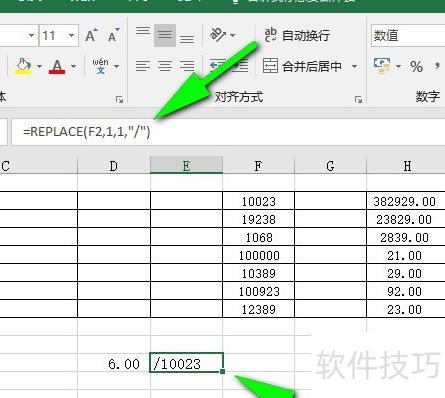Decrease font size with the small A icon
Viewport: 445px width, 398px height.
(x=113, y=35)
